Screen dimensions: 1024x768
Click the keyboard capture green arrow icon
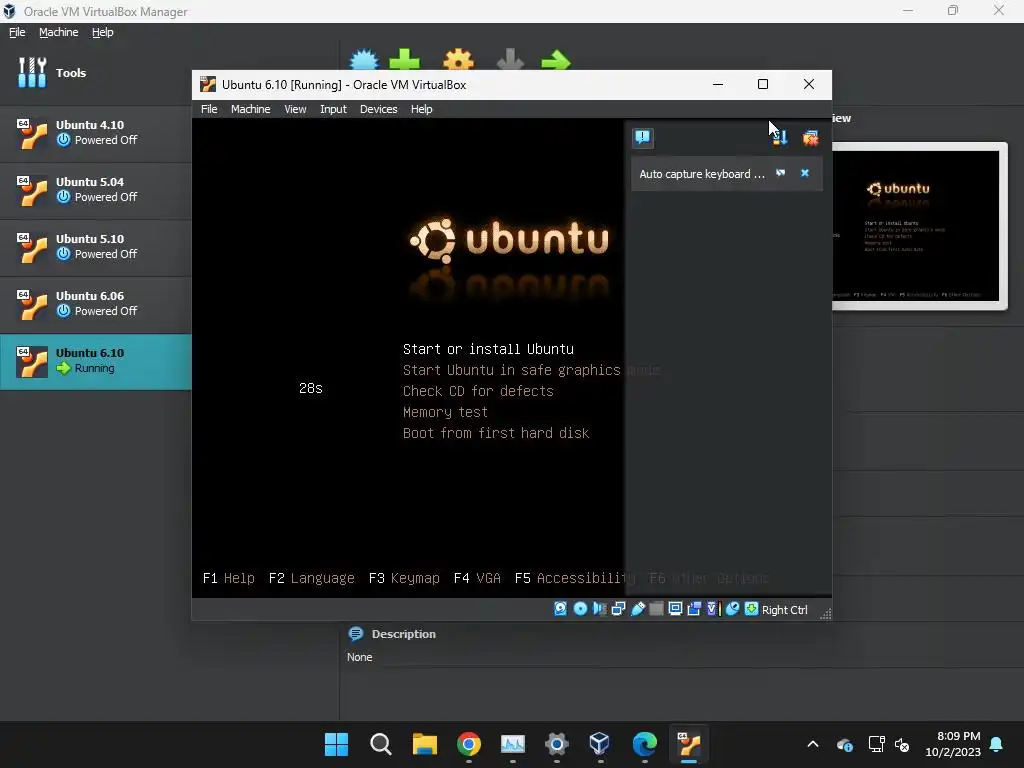752,609
